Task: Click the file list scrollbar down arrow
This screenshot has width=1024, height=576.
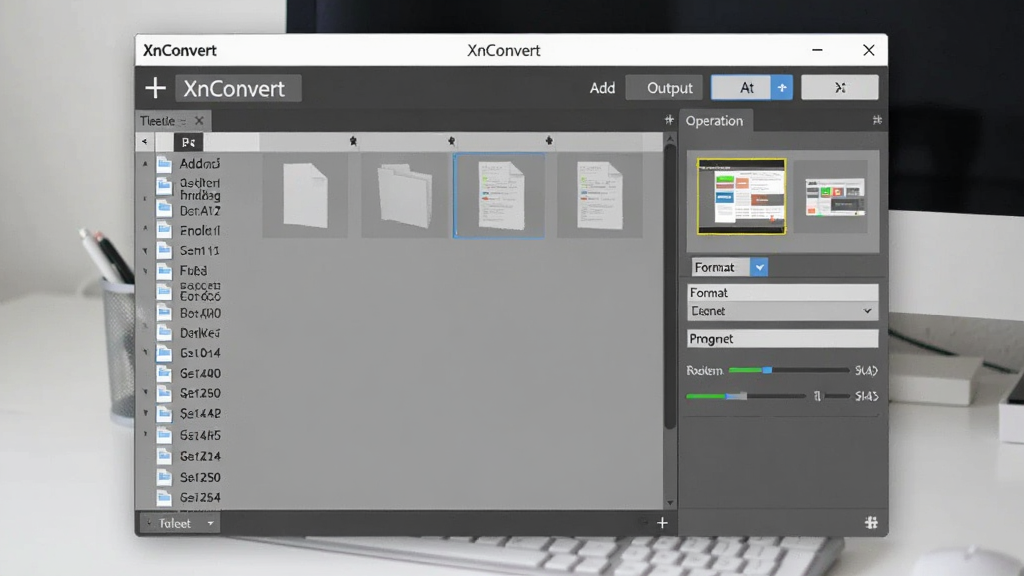Action: (670, 503)
